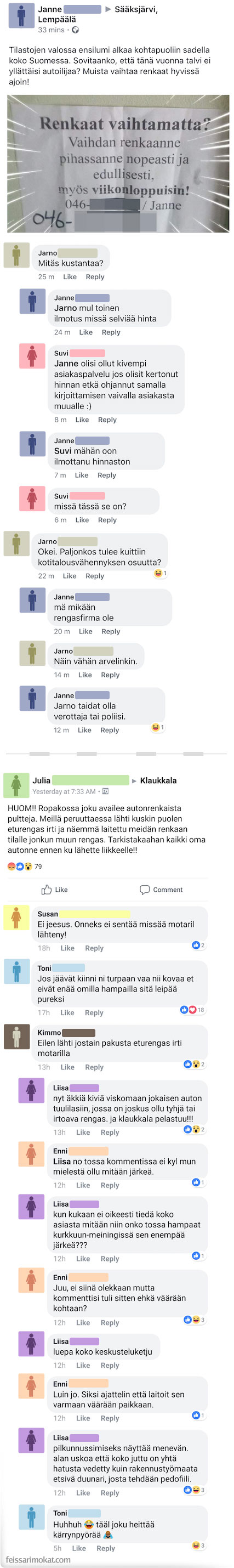Like Jarno's comment 'Mitäs kustantaa?'
Screen dimensions: 234x1568
pyautogui.click(x=70, y=277)
